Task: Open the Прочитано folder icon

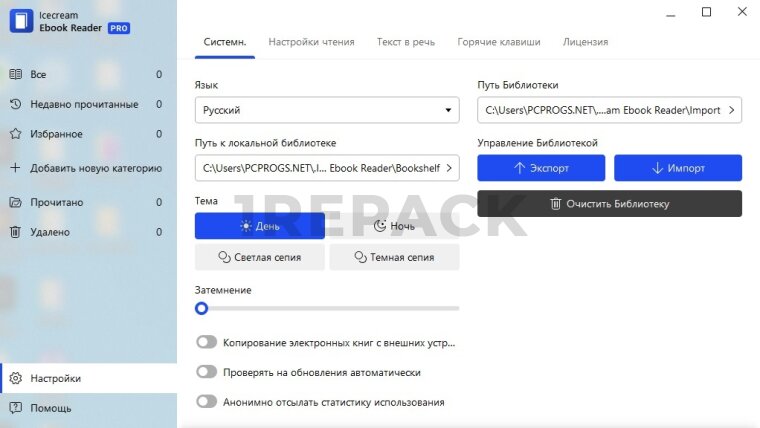Action: 15,202
